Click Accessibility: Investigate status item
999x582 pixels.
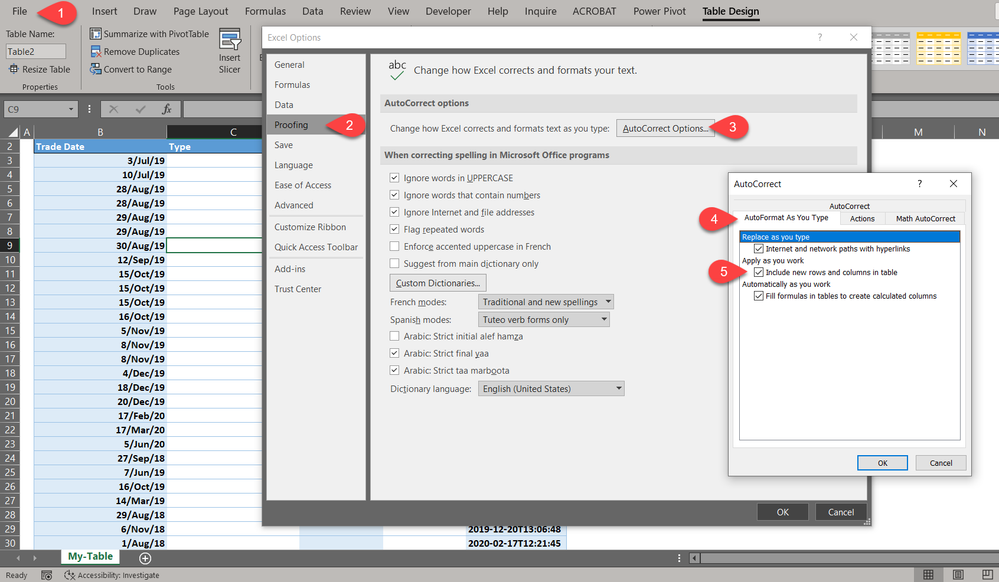pyautogui.click(x=111, y=575)
